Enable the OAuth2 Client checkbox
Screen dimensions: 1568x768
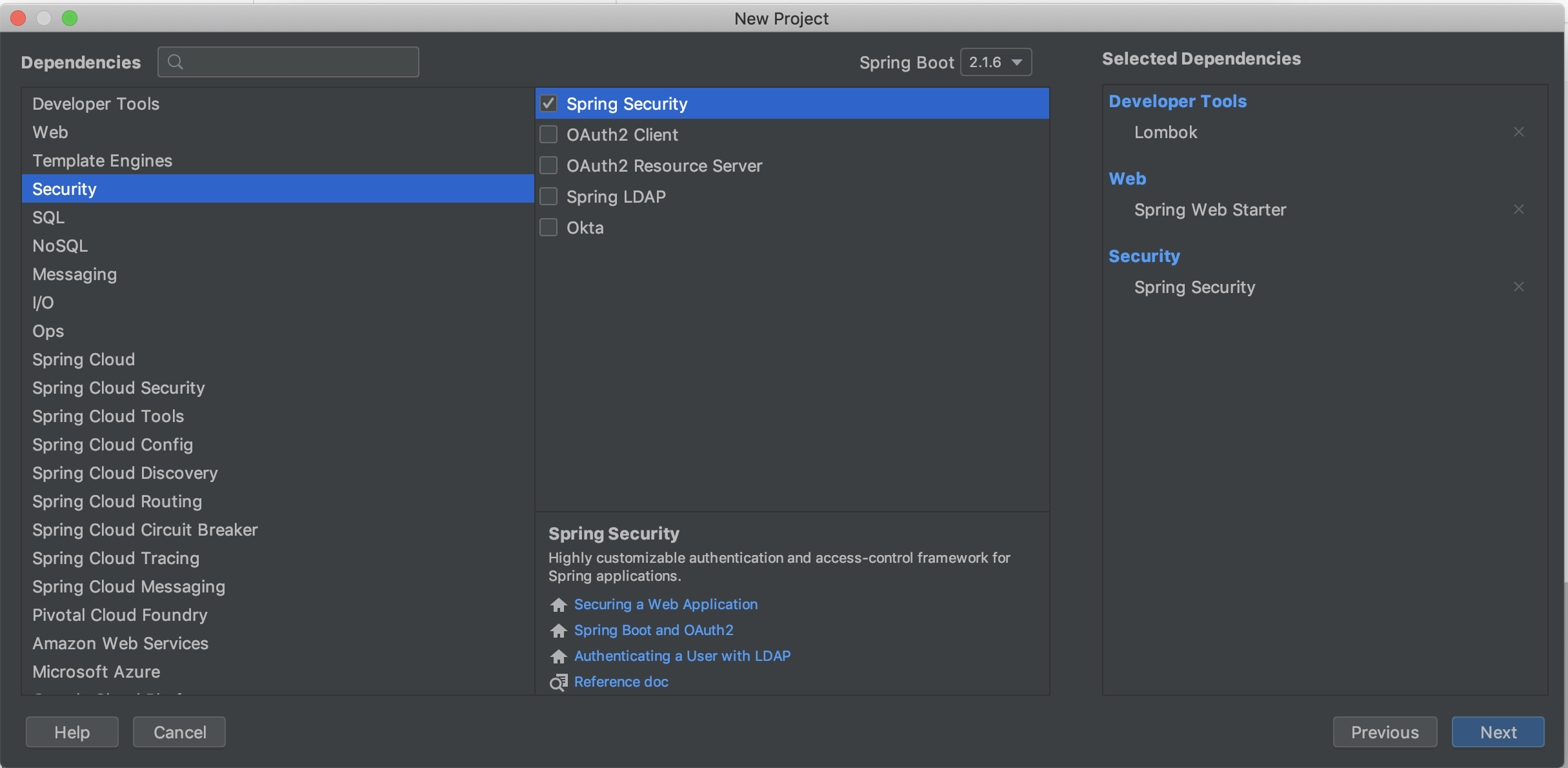[x=548, y=134]
